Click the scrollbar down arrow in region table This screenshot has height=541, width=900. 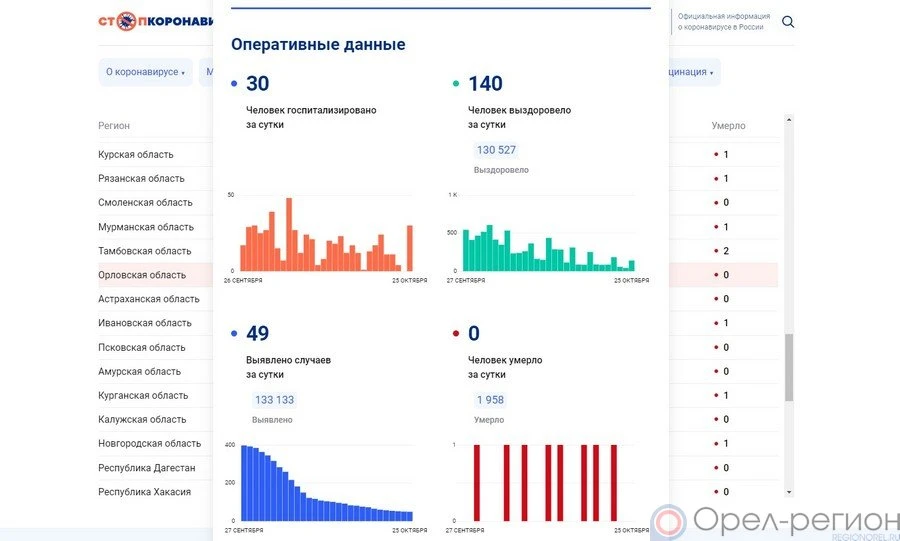tap(789, 492)
